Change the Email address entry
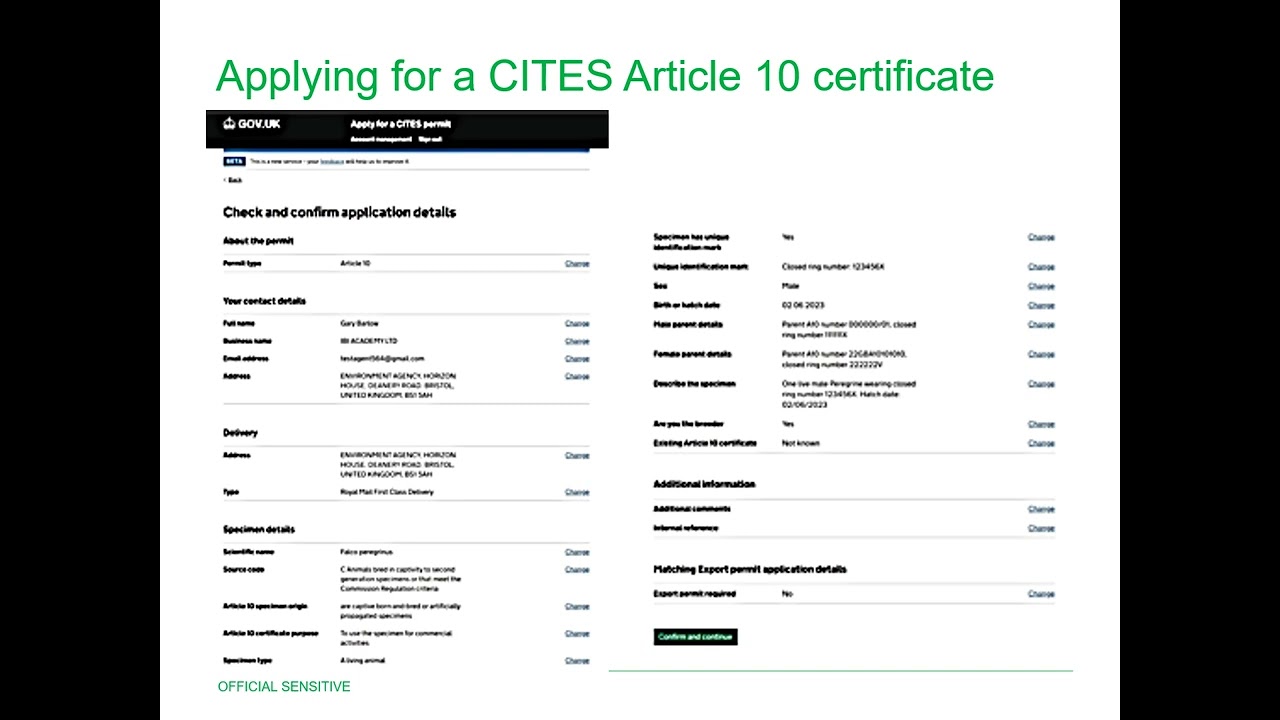This screenshot has height=720, width=1280. click(577, 358)
